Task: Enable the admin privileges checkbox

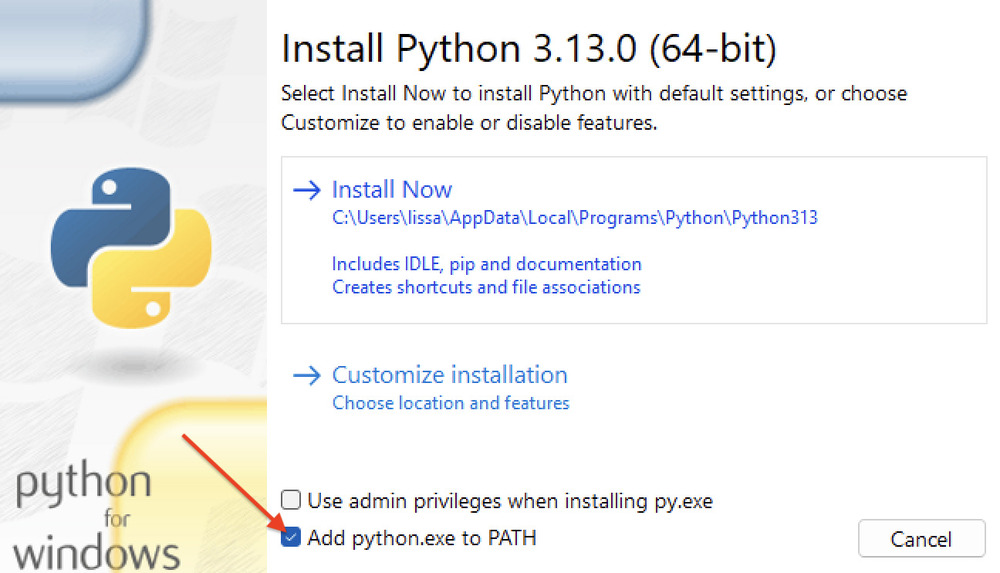Action: (291, 500)
